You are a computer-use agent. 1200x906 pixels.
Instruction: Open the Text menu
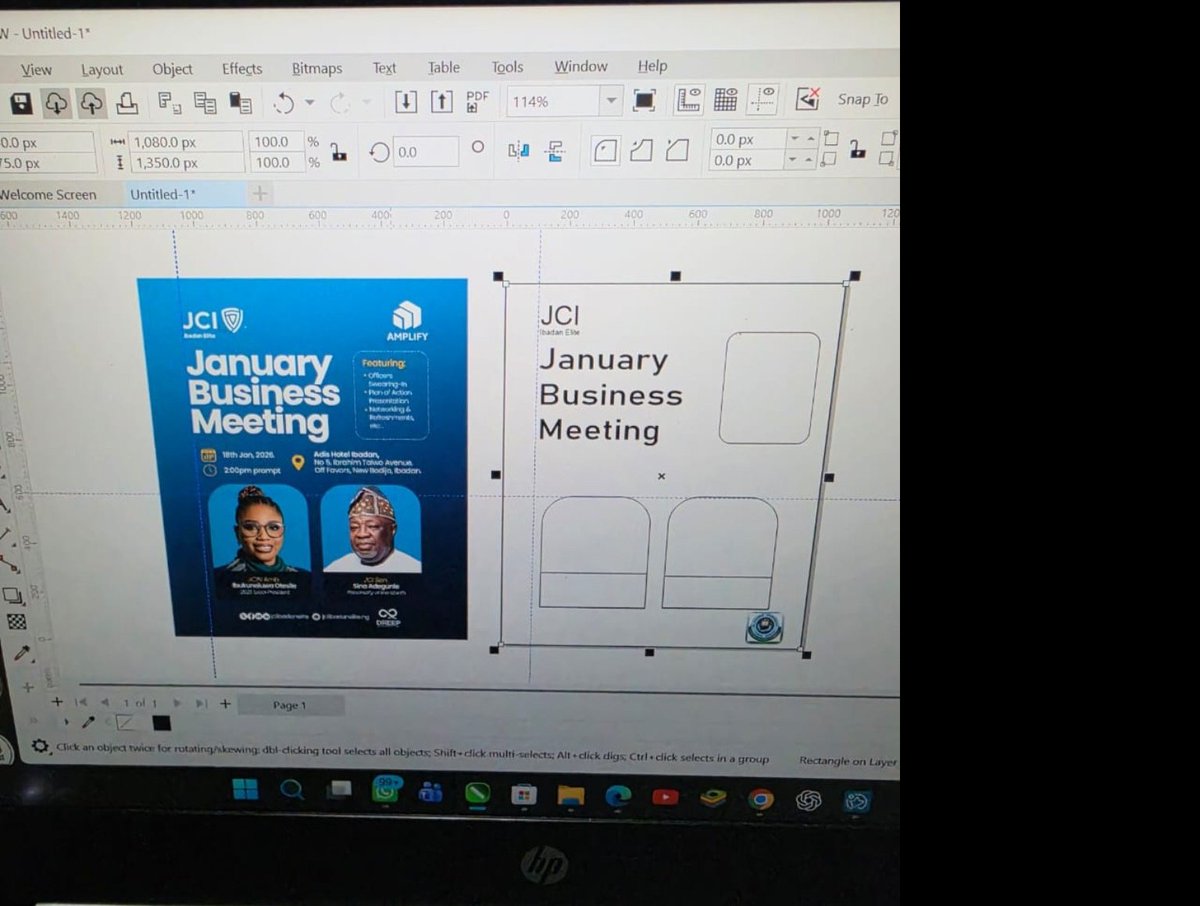click(384, 68)
